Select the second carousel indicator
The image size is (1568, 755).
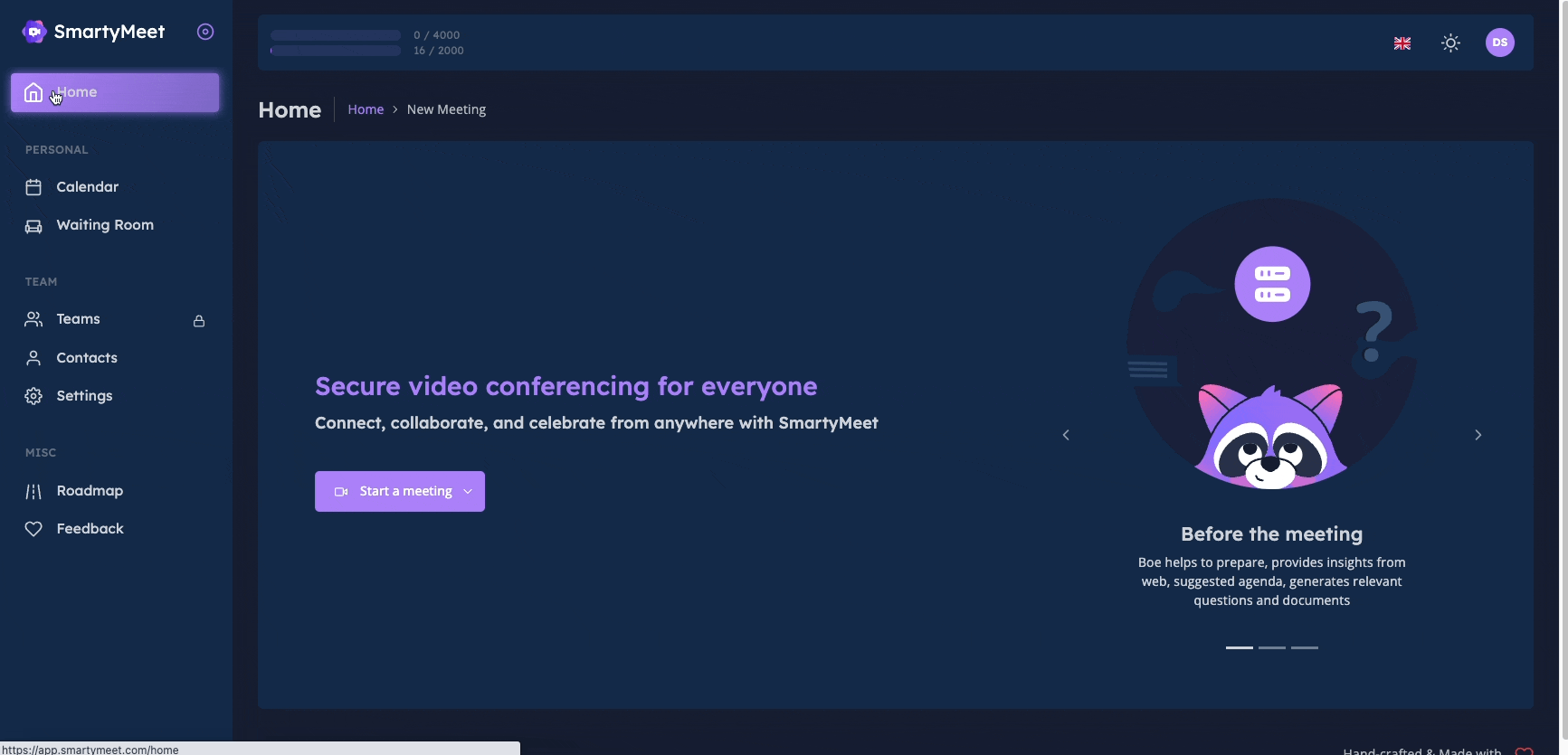(x=1272, y=647)
